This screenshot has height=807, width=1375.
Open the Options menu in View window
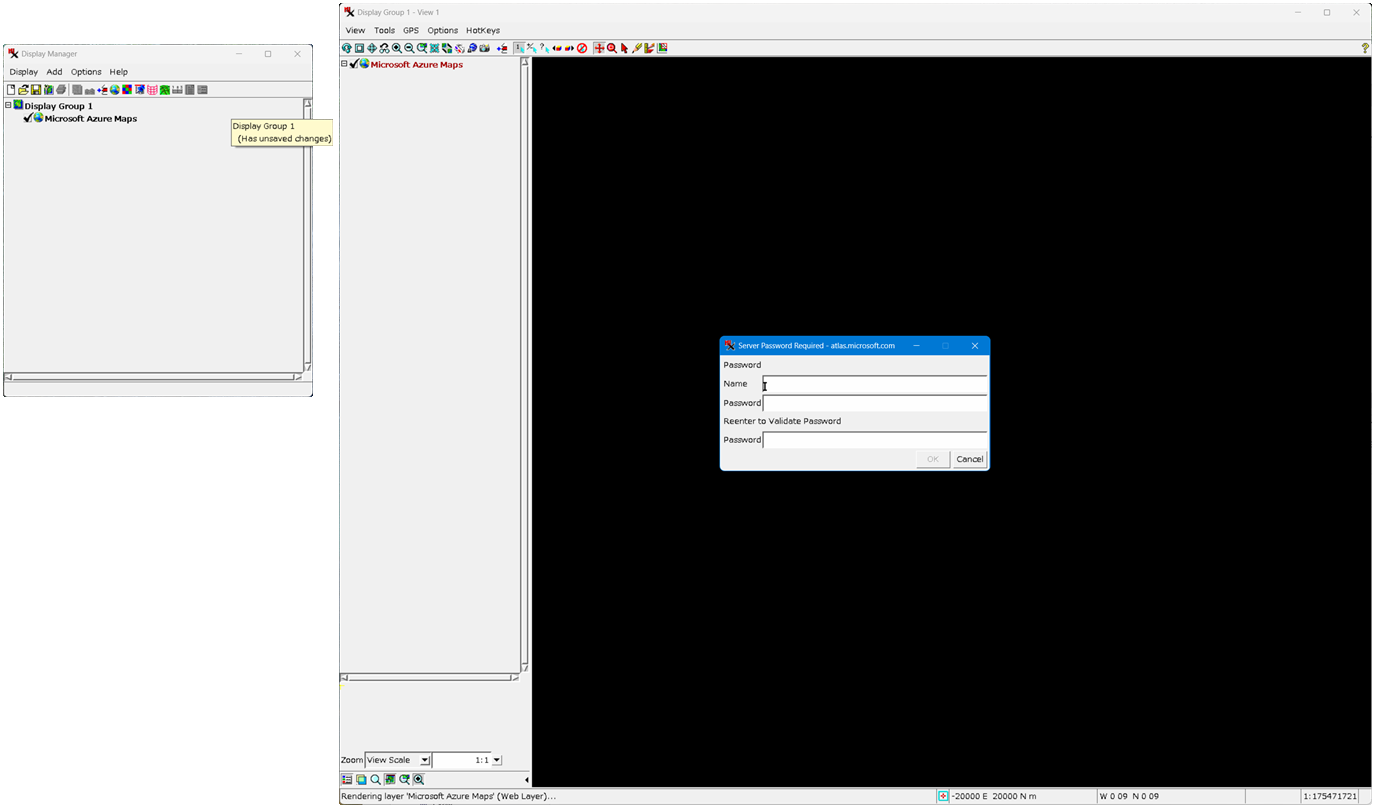pos(443,30)
